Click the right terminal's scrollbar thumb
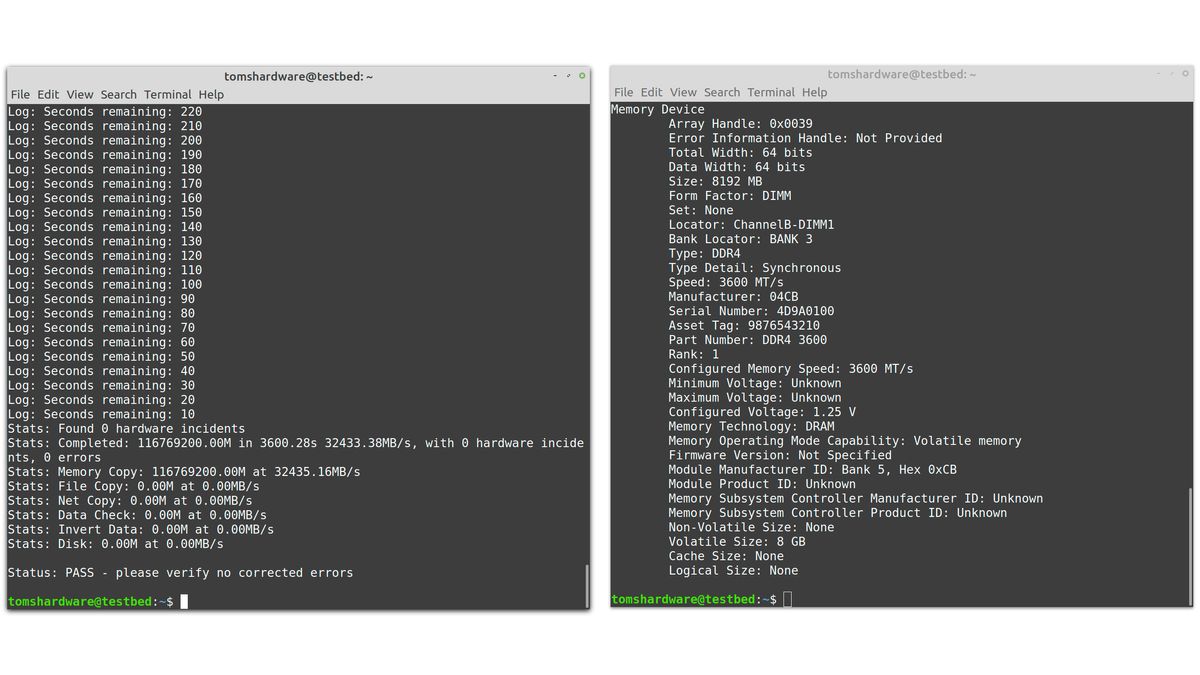This screenshot has height=675, width=1200. 1190,545
